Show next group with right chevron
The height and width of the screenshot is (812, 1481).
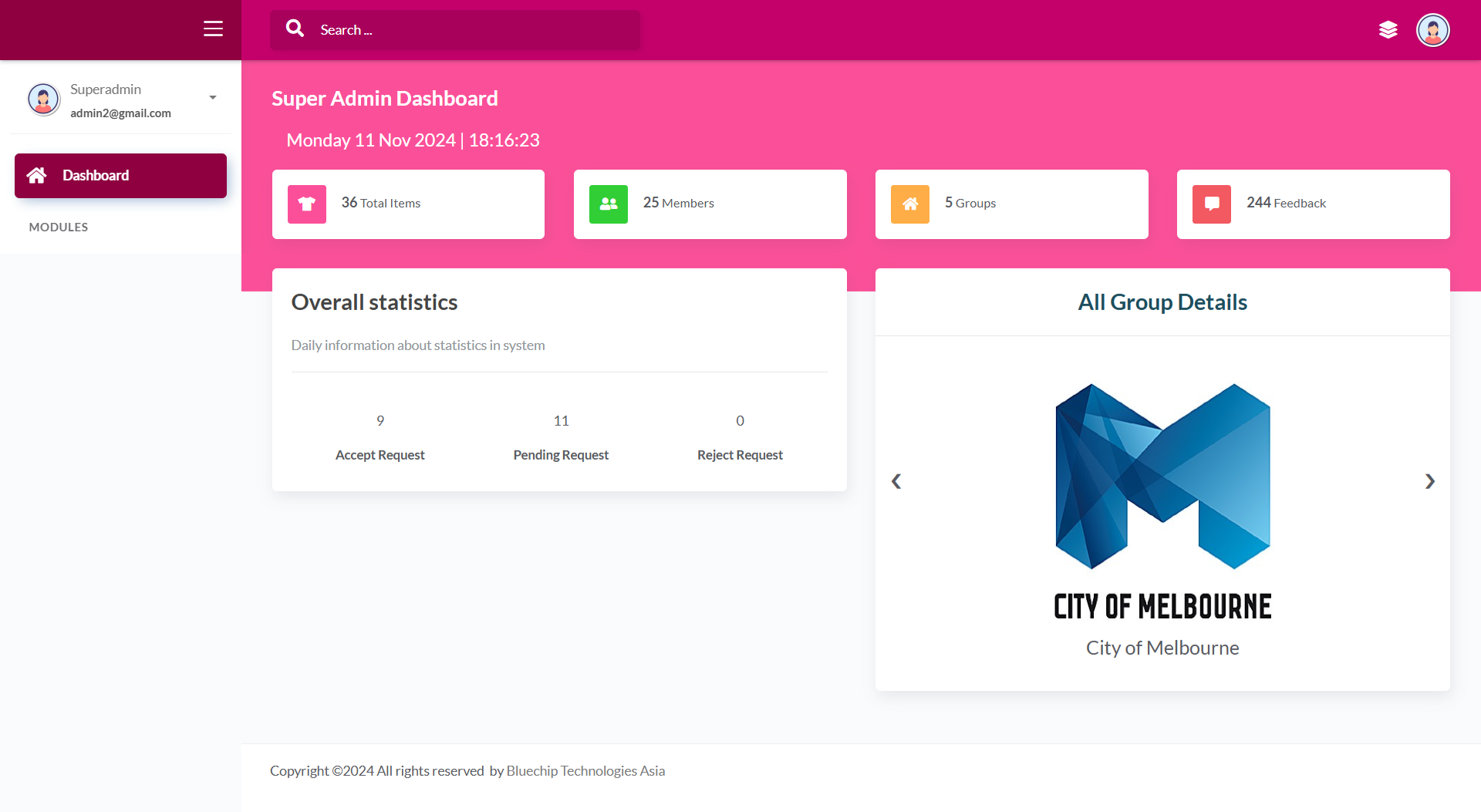click(x=1429, y=481)
